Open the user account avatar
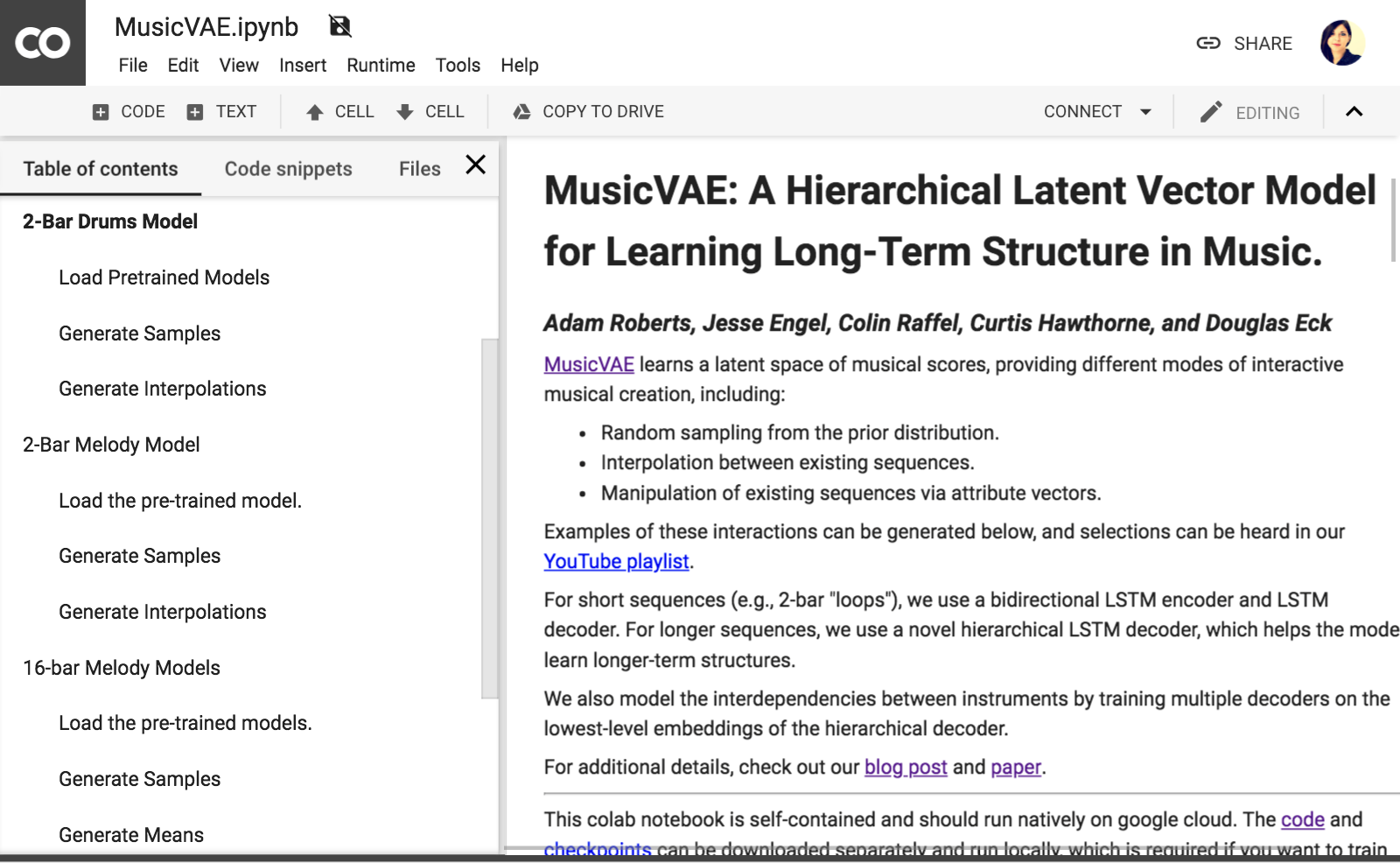 [1341, 43]
